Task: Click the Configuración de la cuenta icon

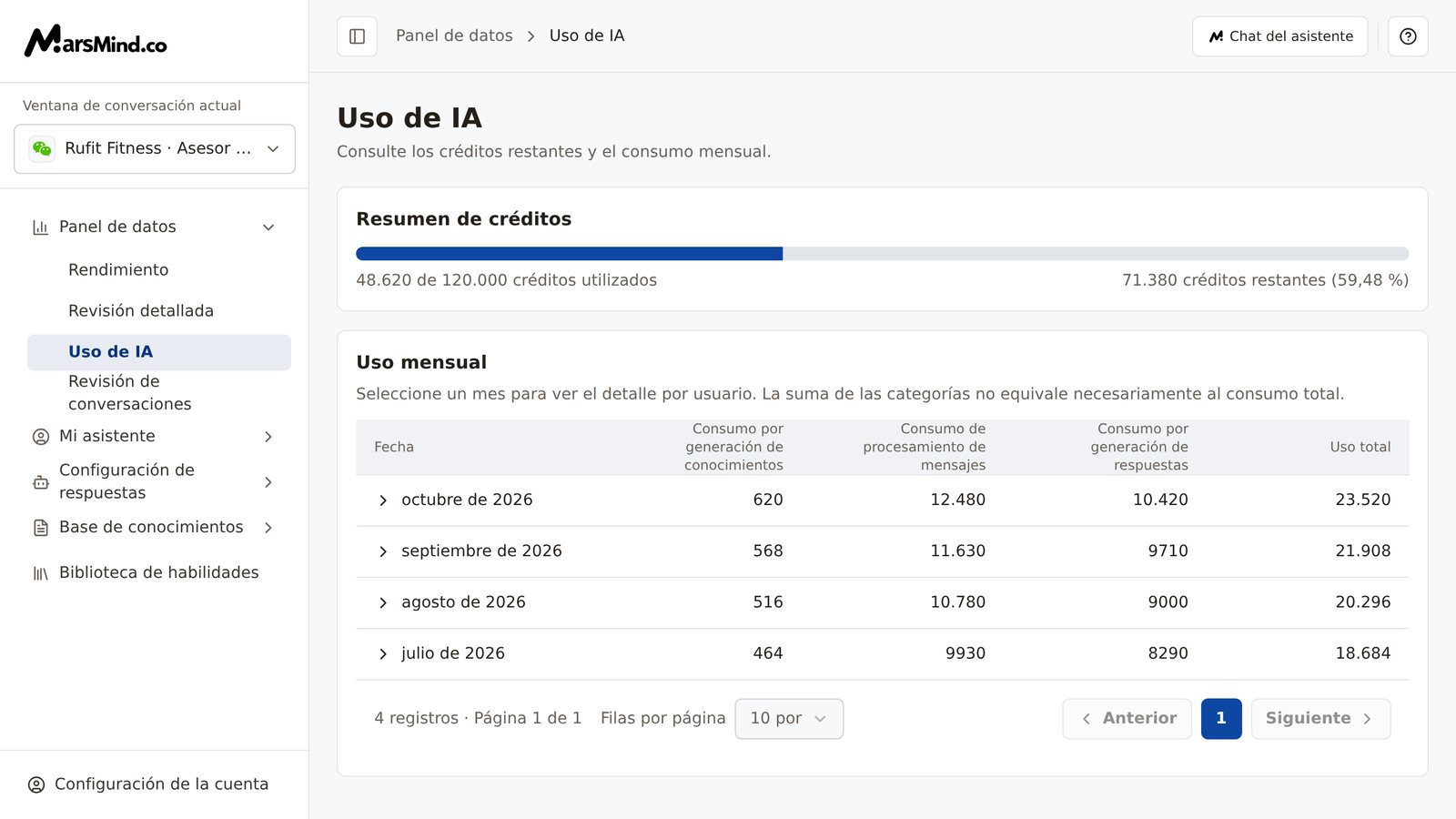Action: click(x=36, y=784)
